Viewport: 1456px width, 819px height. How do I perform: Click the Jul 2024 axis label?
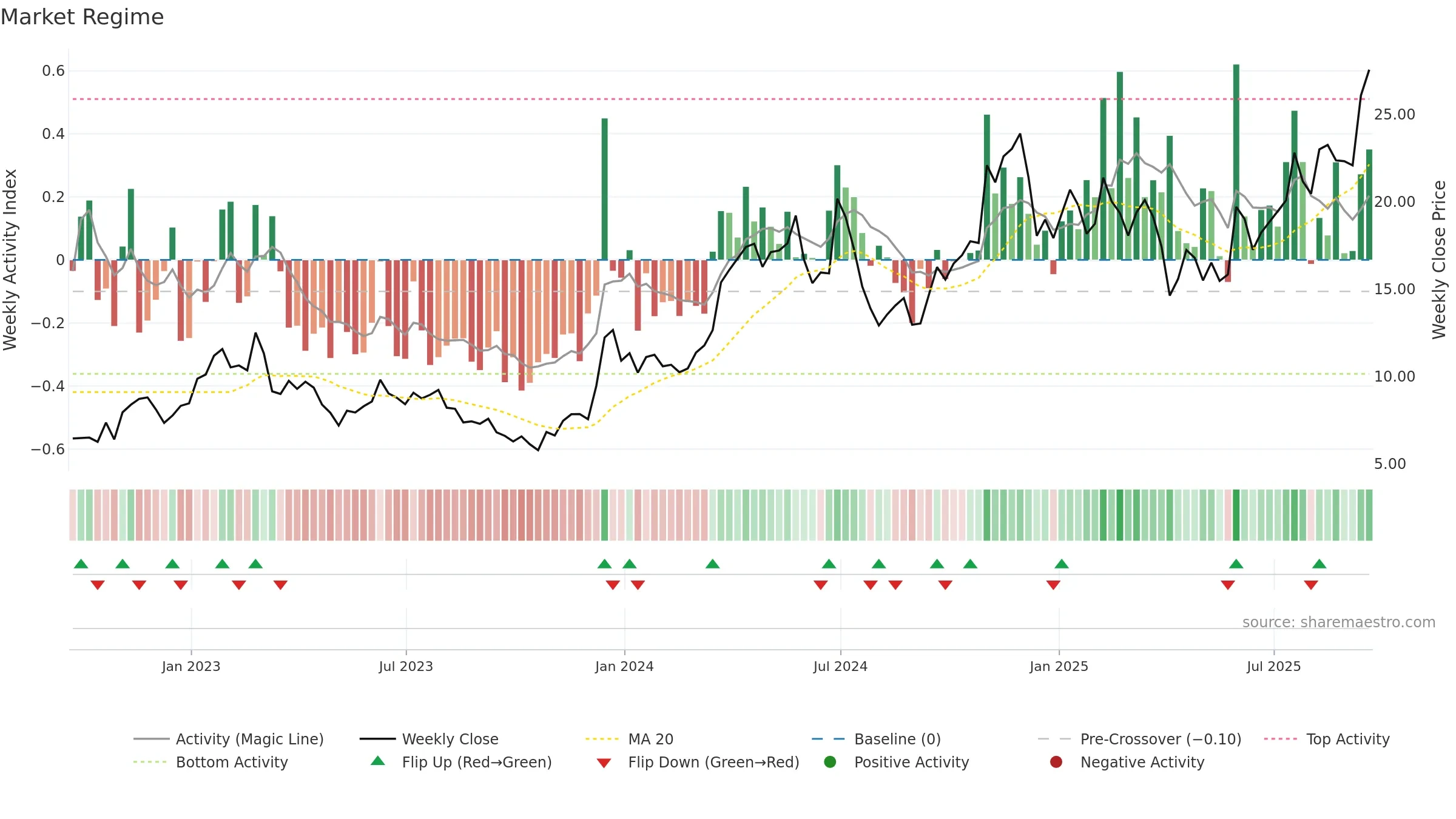tap(840, 666)
